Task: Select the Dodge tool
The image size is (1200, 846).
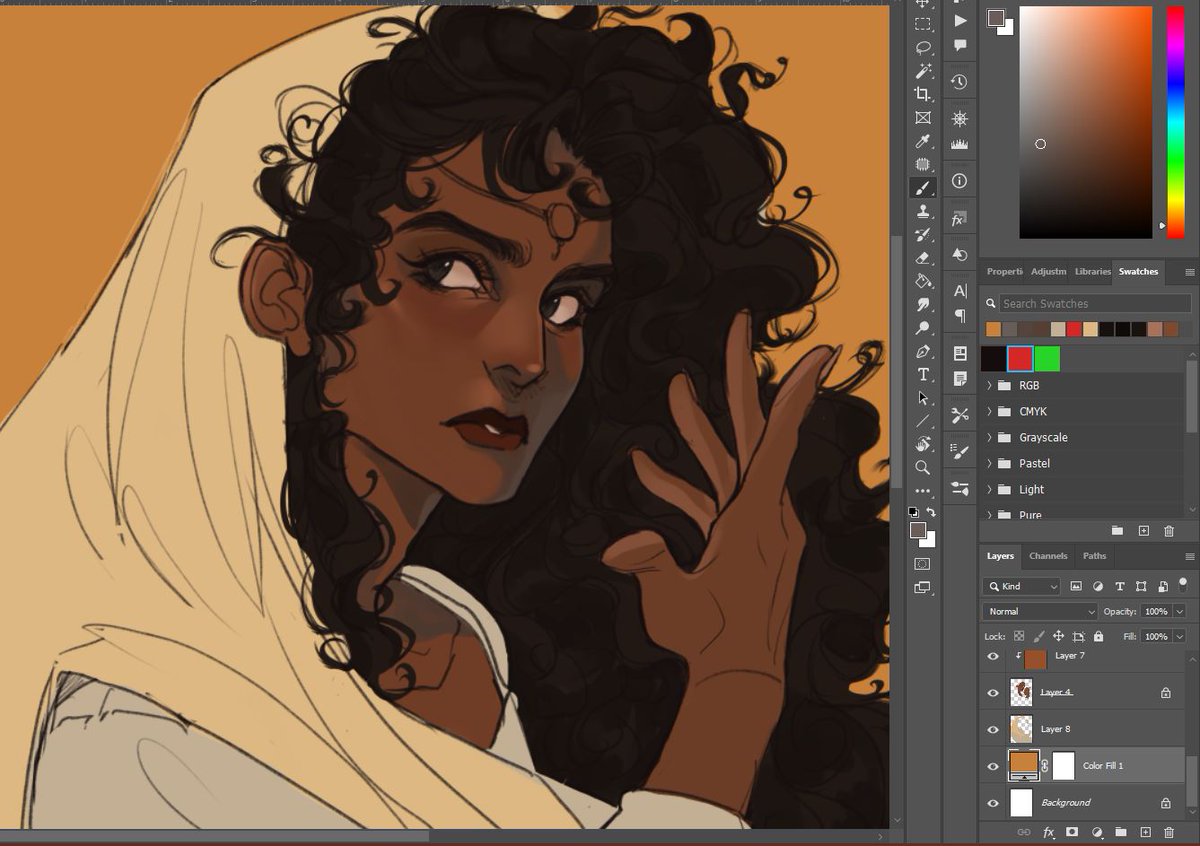Action: pyautogui.click(x=923, y=328)
